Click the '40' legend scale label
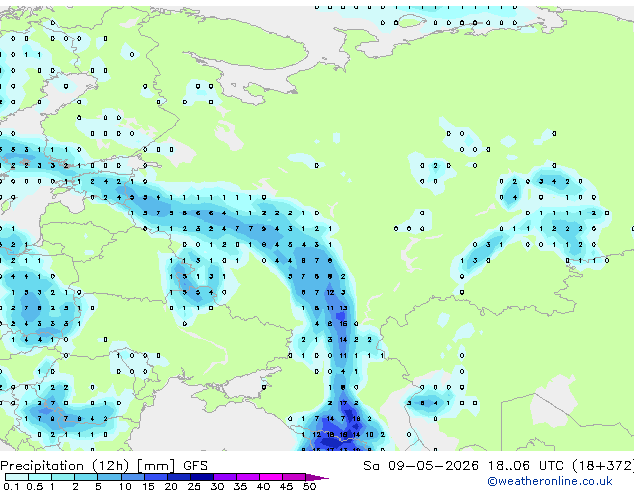634x490 pixels. click(x=264, y=486)
